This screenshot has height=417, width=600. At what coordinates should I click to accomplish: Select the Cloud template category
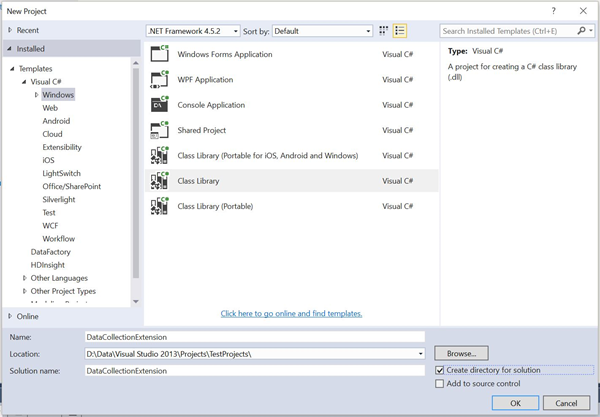(52, 134)
